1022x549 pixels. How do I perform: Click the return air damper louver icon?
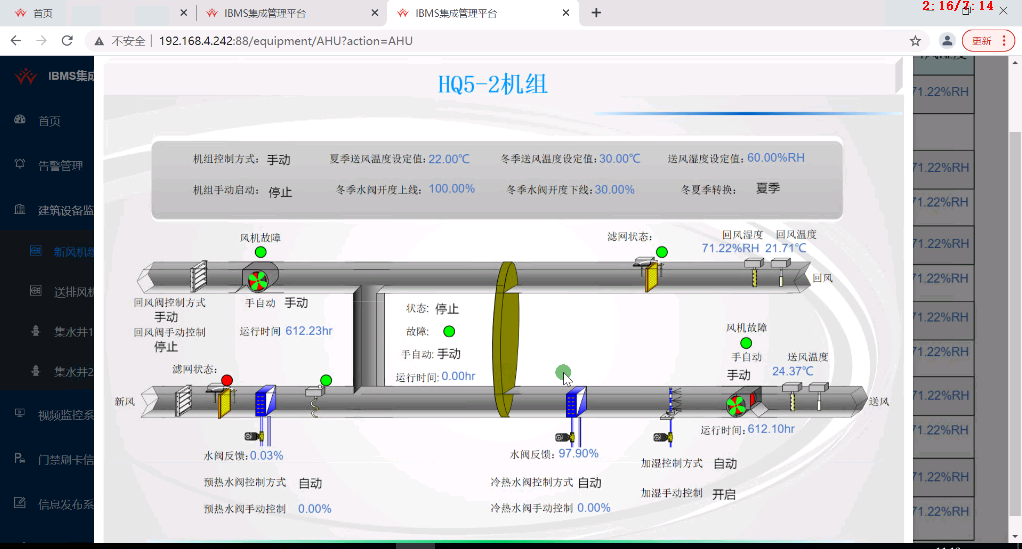click(199, 276)
